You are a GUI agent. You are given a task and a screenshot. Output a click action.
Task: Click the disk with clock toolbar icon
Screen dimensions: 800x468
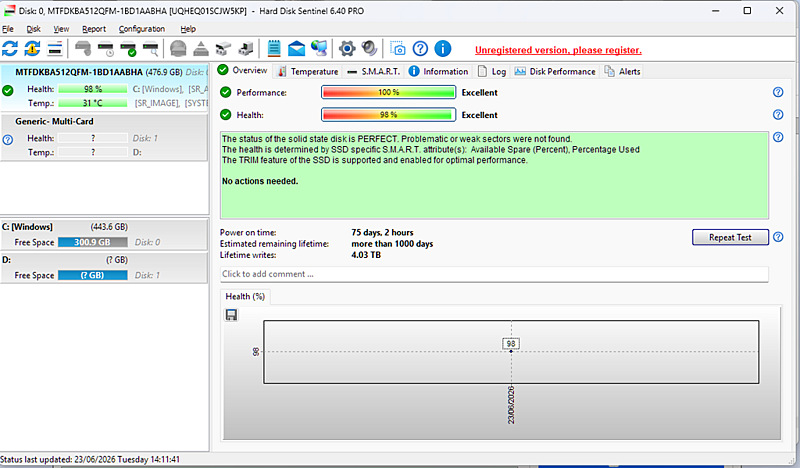[x=106, y=49]
